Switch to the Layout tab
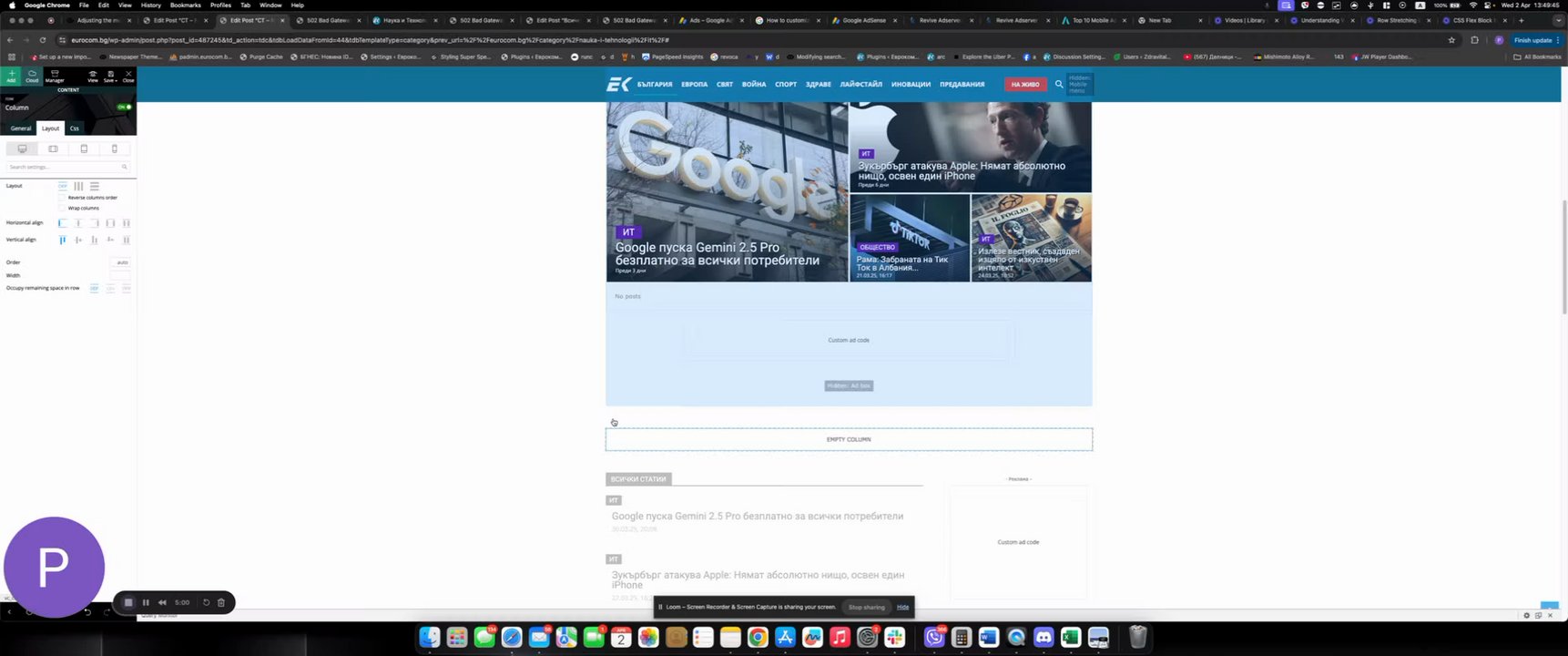This screenshot has height=656, width=1568. [x=50, y=128]
